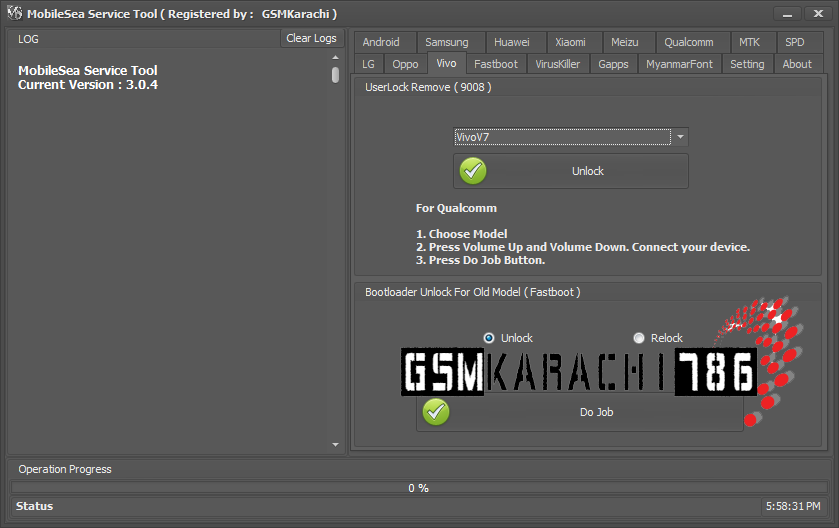839x528 pixels.
Task: Open the Setting tab
Action: tap(747, 64)
